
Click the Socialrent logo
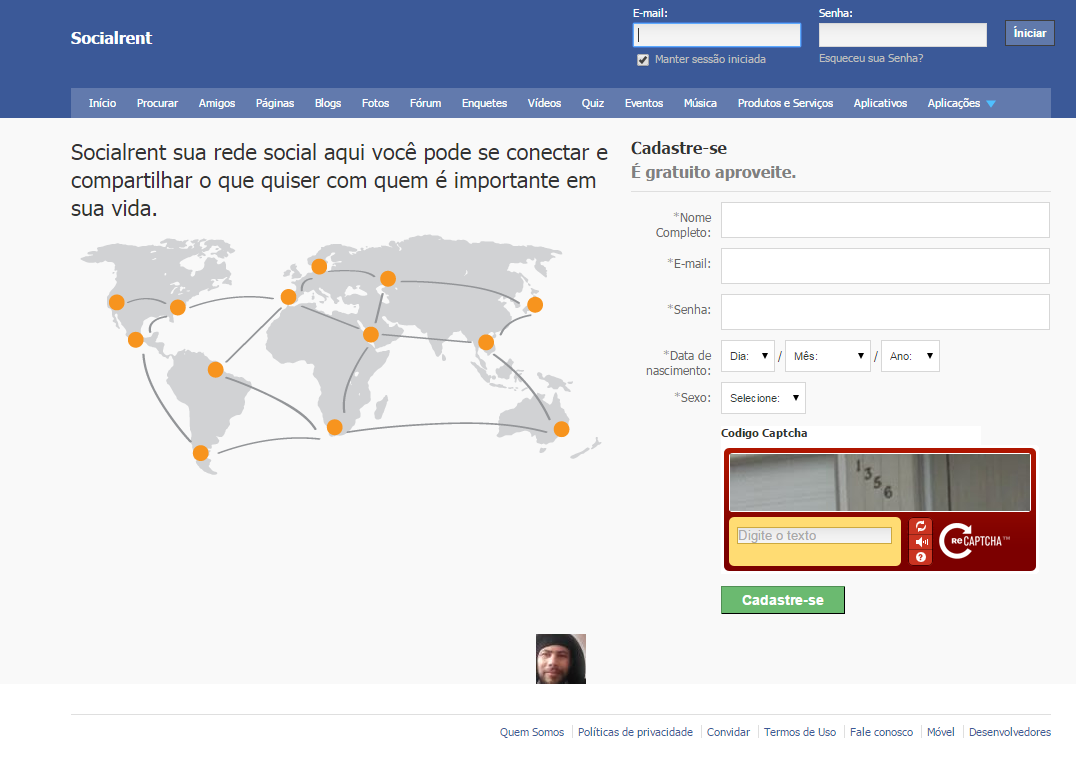coord(111,38)
